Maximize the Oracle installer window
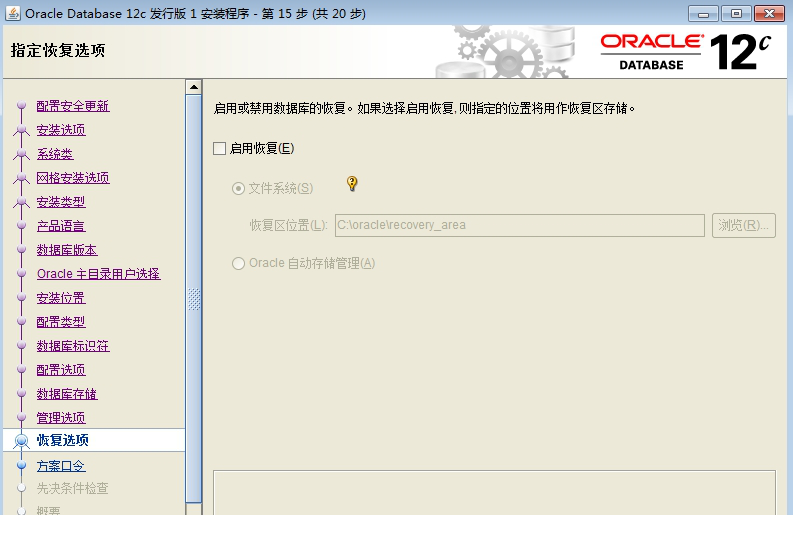Image resolution: width=793 pixels, height=535 pixels. point(736,14)
